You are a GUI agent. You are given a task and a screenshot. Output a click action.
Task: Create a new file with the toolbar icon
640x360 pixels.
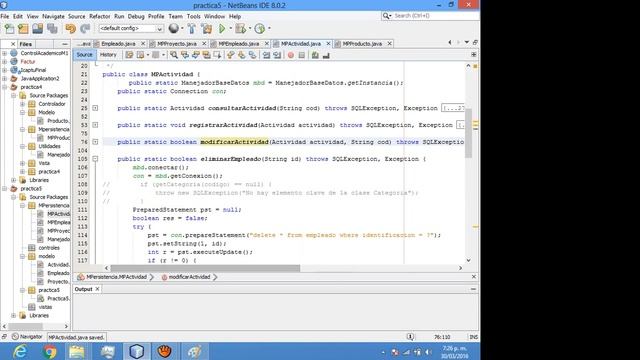[9, 29]
